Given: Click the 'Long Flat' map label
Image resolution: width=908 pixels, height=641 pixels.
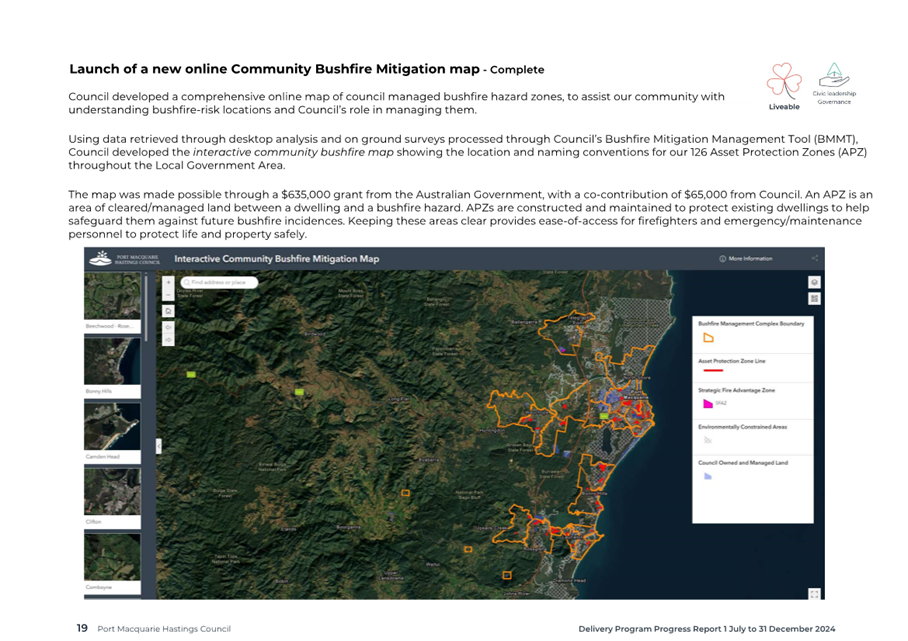Looking at the screenshot, I should coord(399,399).
